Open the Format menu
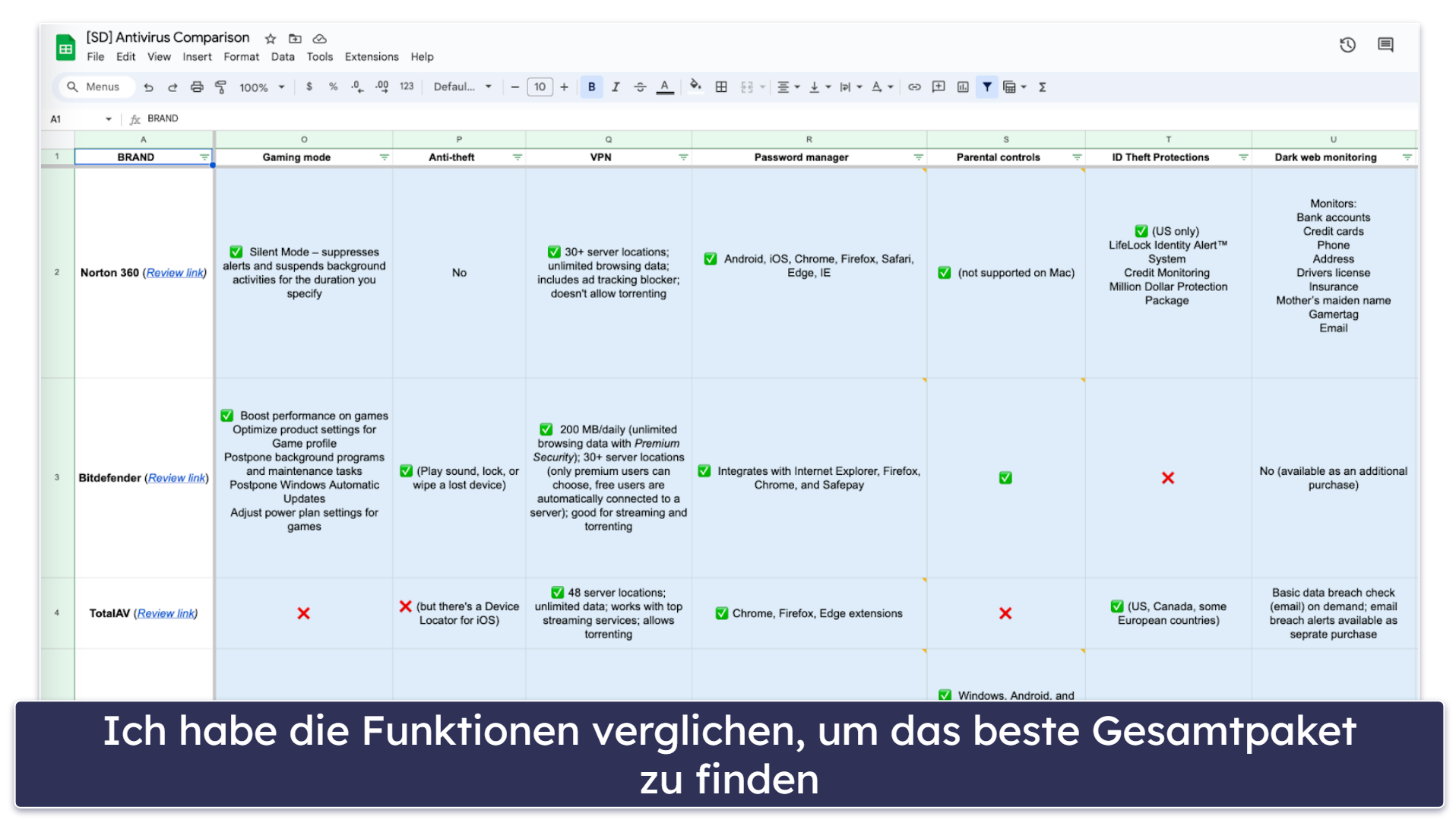The width and height of the screenshot is (1456, 820). [x=241, y=57]
